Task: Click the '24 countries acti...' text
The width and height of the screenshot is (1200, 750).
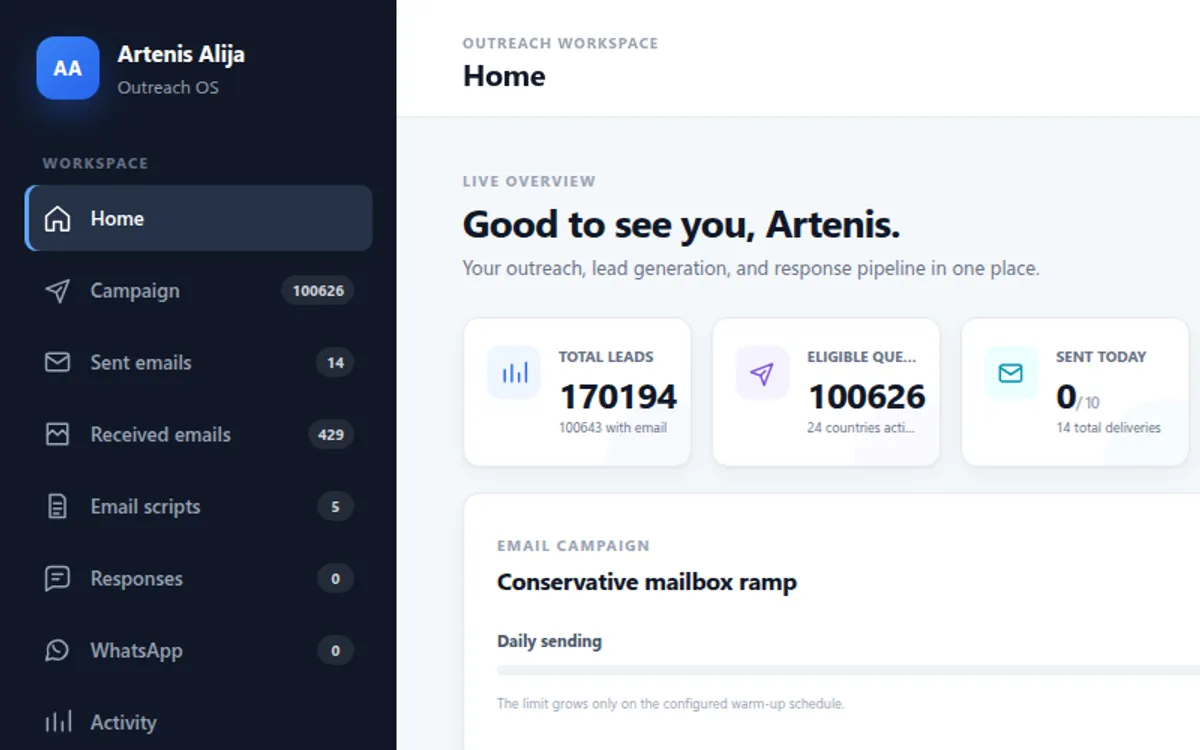Action: pos(861,428)
